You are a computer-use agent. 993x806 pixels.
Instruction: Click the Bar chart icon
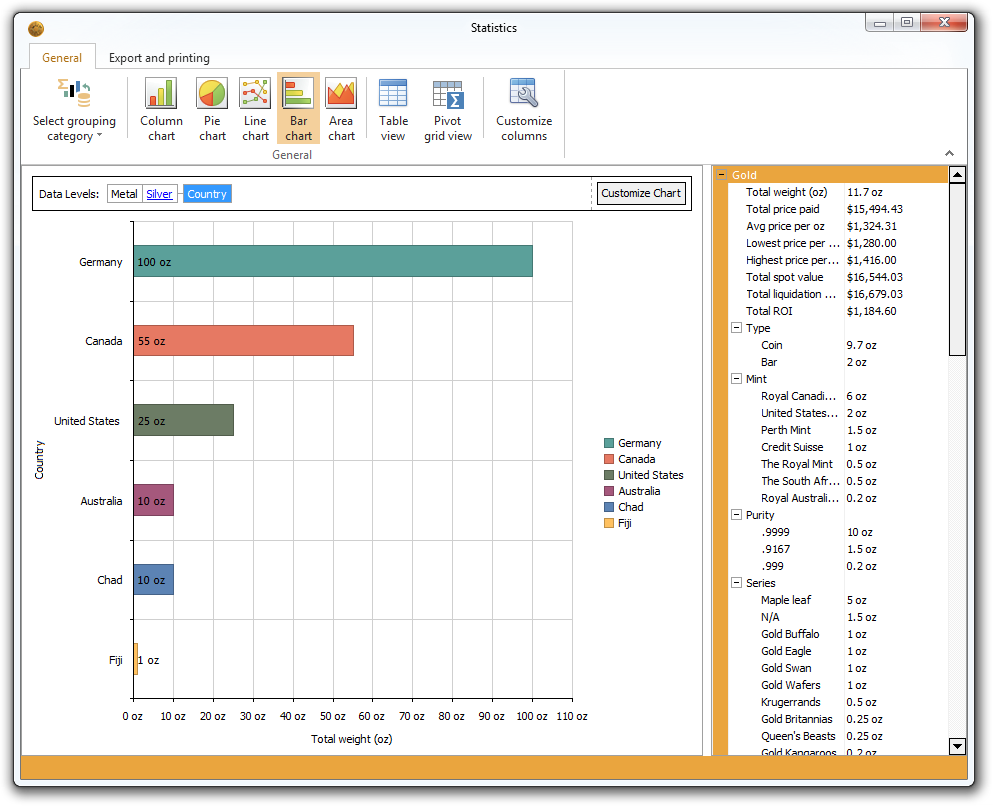(x=297, y=107)
